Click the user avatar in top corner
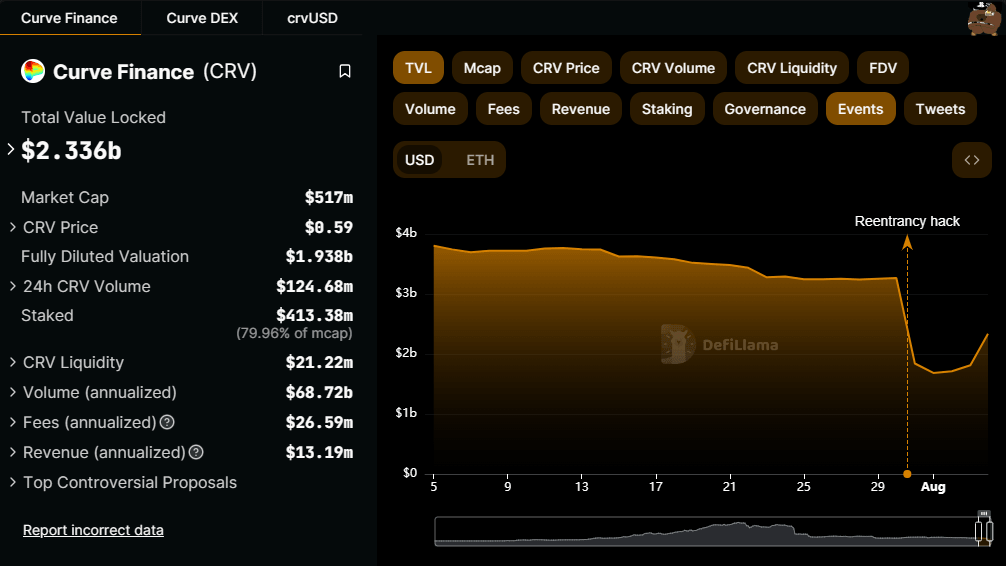Screen dimensions: 1006x566 coord(983,19)
